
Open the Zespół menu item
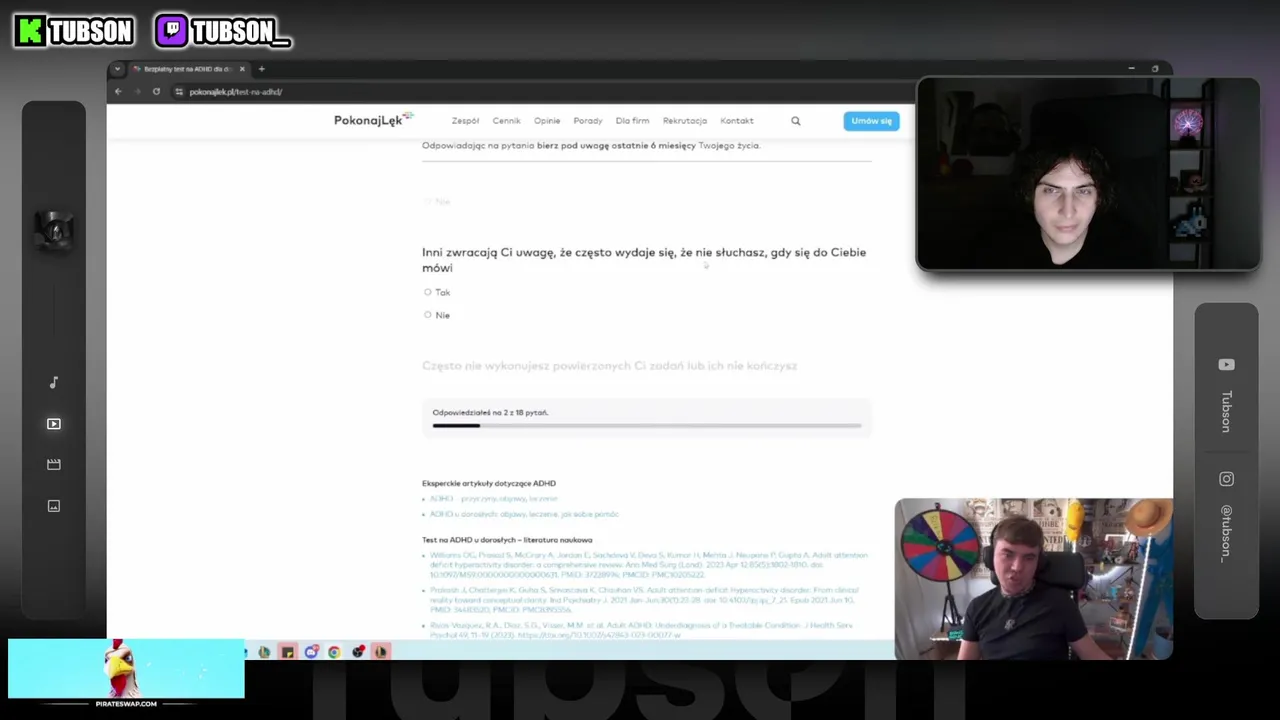(465, 121)
